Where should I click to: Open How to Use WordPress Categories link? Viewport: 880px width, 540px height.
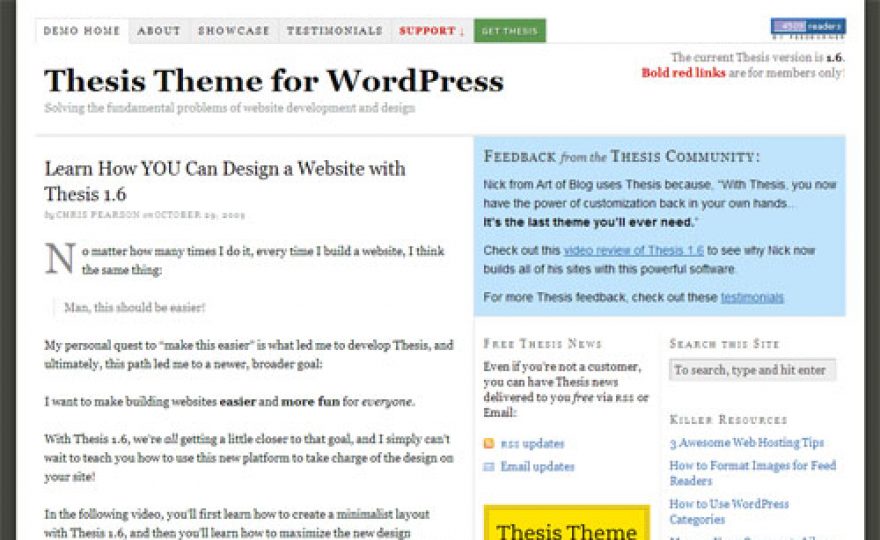pos(729,511)
